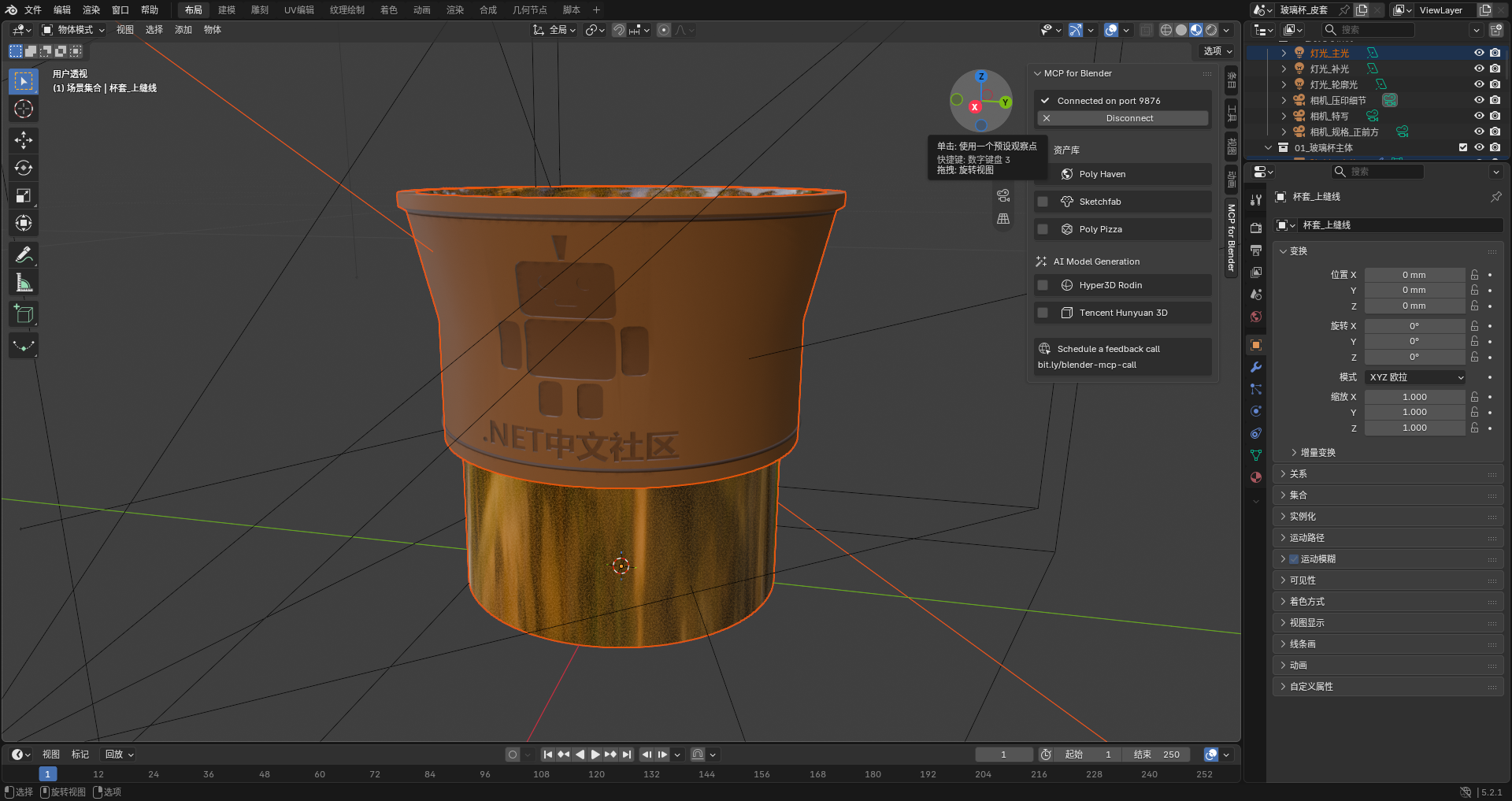Toggle camera view with viewport camera gizmo
Screen dimensions: 1512x801
click(x=1003, y=195)
